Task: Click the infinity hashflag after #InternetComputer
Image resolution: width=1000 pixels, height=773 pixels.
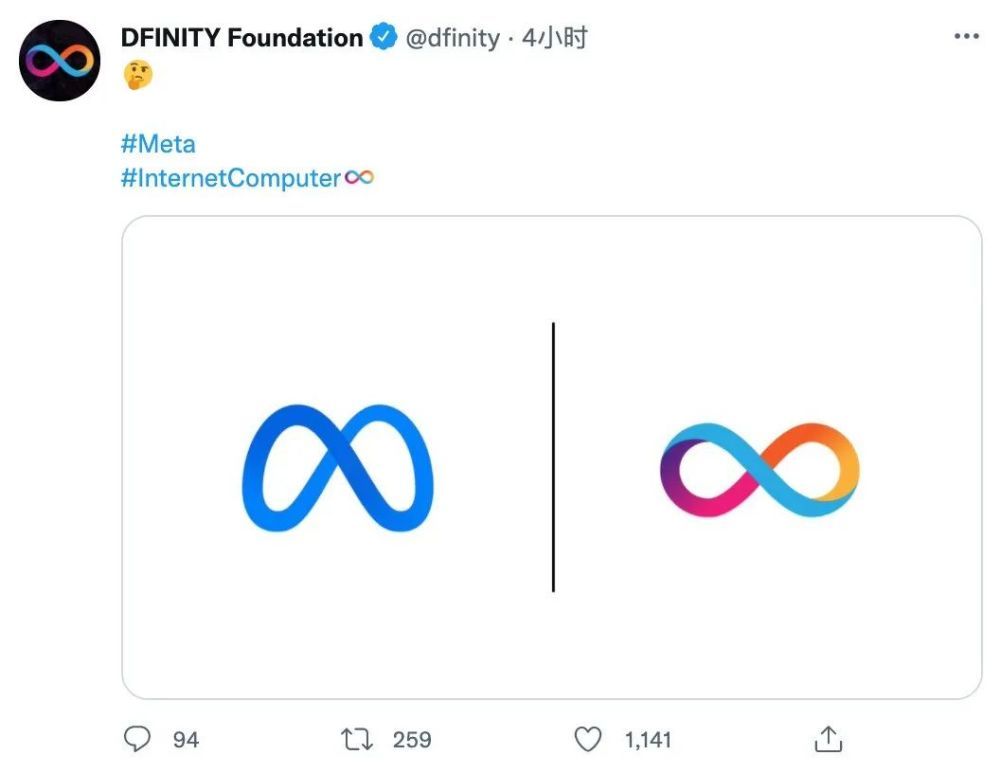Action: tap(359, 178)
